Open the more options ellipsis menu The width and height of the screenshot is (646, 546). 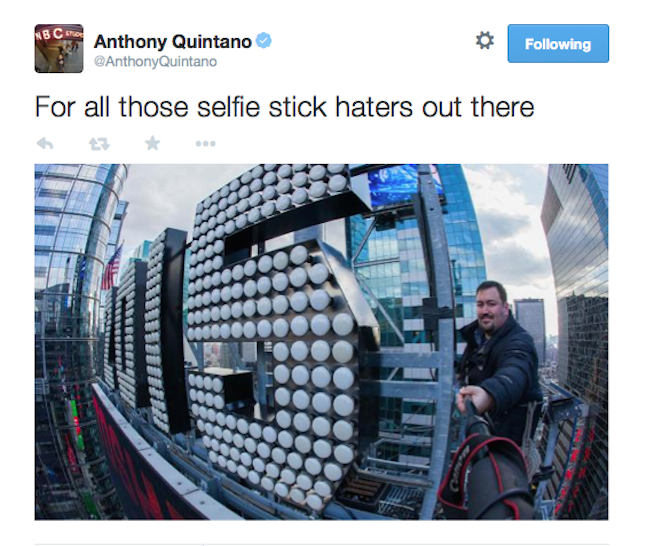pos(206,144)
